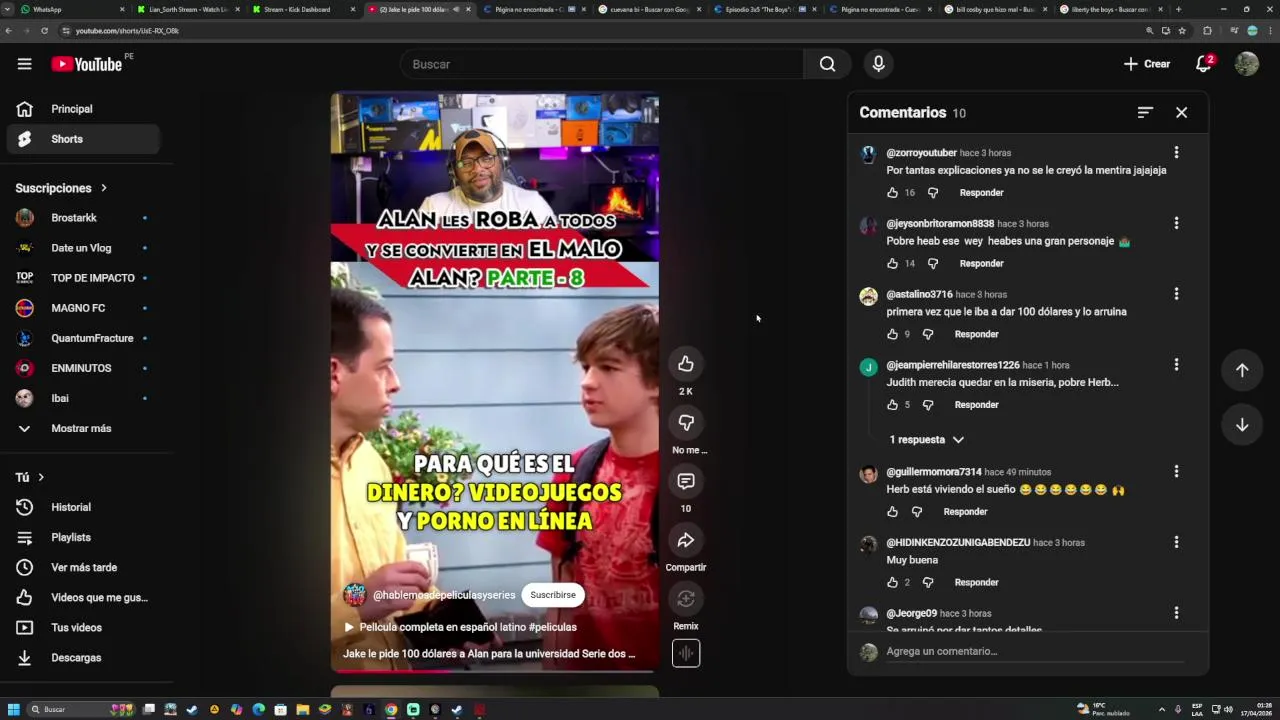Click the Remix icon

[x=686, y=599]
